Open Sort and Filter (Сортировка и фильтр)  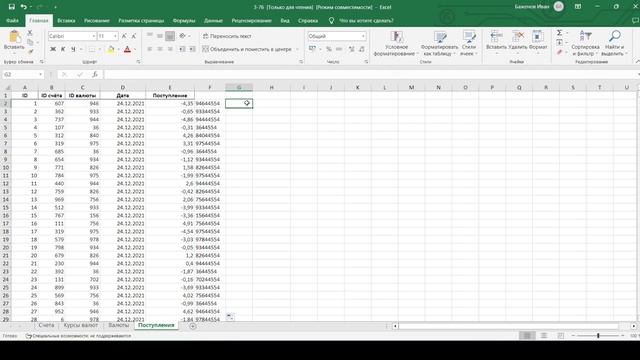point(585,43)
